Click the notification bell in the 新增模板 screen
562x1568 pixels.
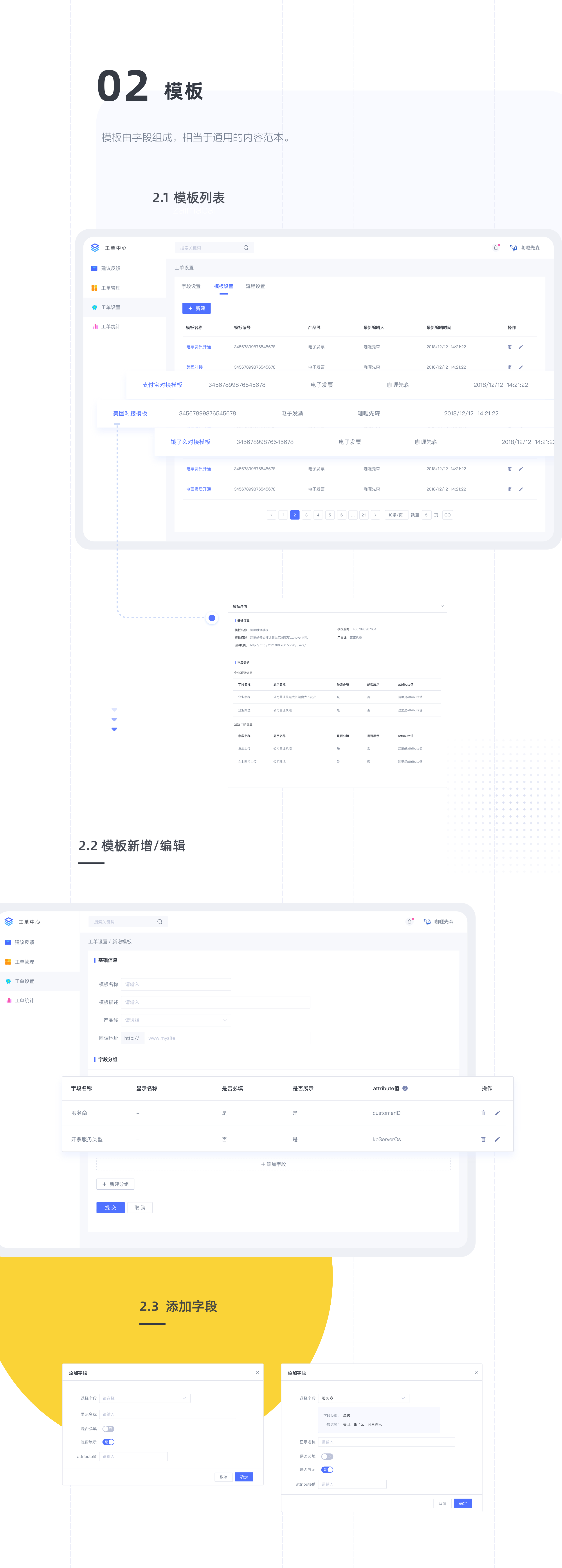click(409, 922)
